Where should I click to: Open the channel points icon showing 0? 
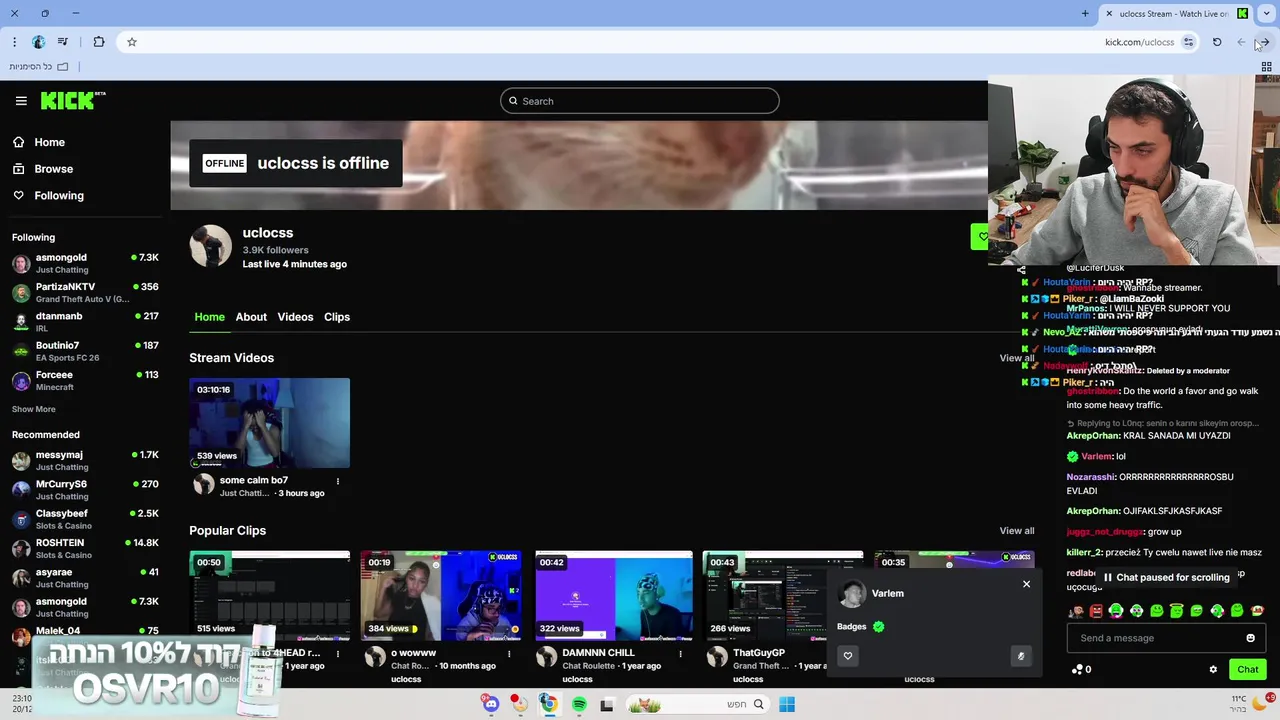click(1081, 670)
